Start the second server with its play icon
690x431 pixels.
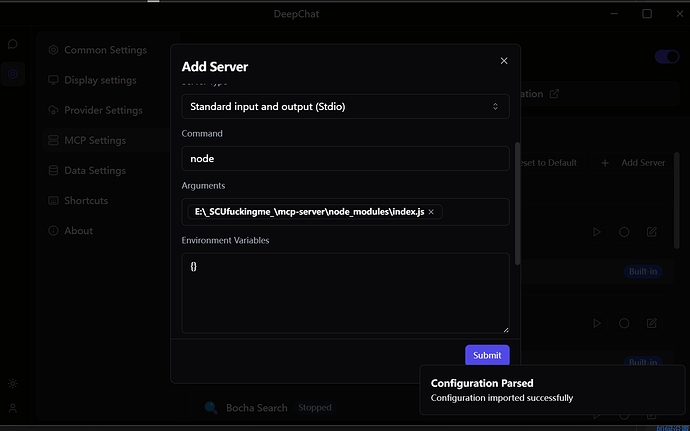[597, 324]
